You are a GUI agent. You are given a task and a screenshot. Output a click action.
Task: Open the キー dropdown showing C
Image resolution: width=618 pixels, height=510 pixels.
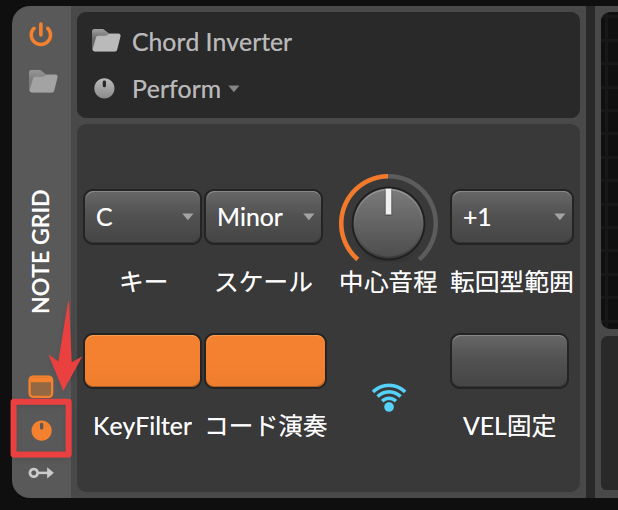point(142,217)
